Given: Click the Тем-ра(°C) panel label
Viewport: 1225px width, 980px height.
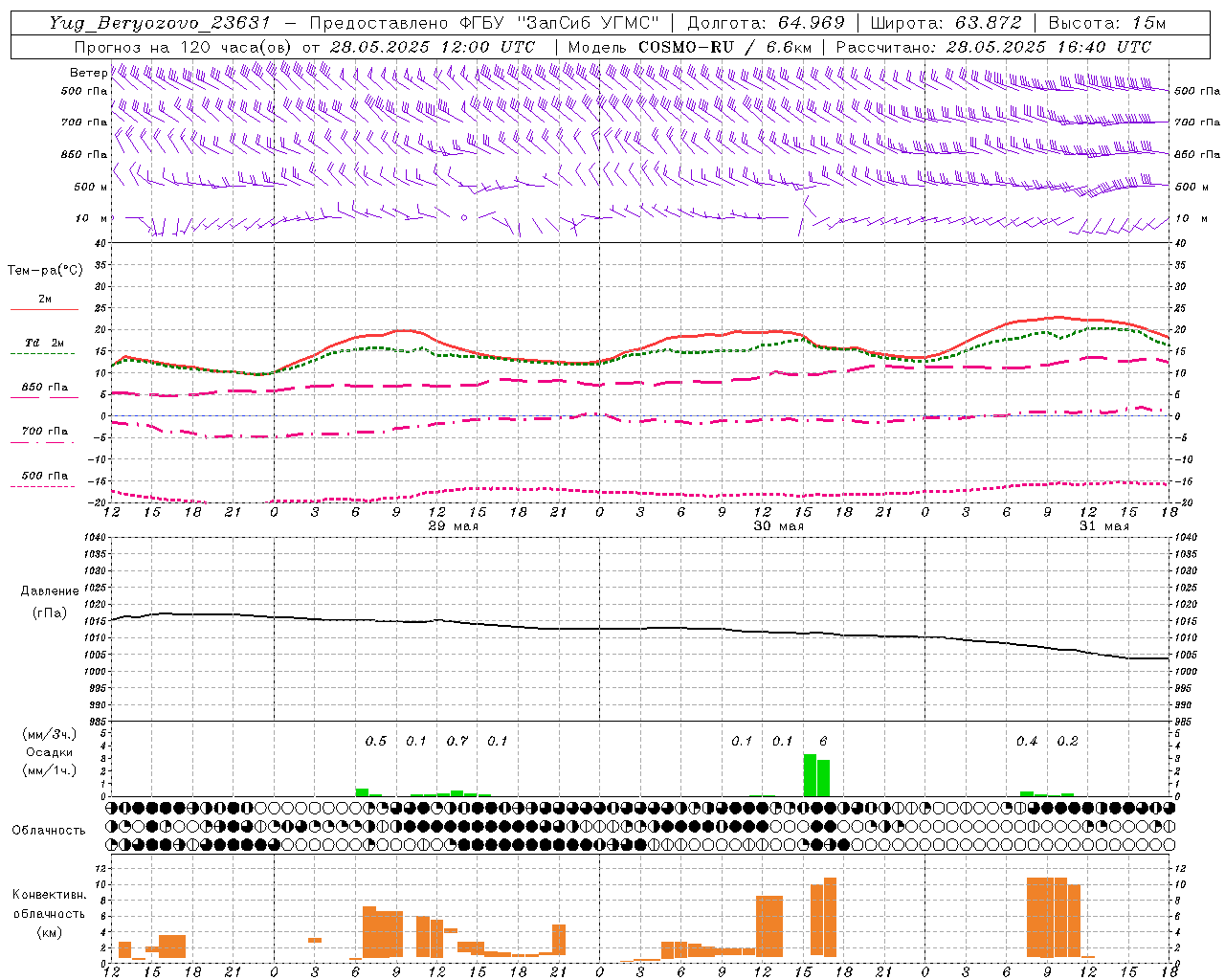Looking at the screenshot, I should (x=45, y=271).
